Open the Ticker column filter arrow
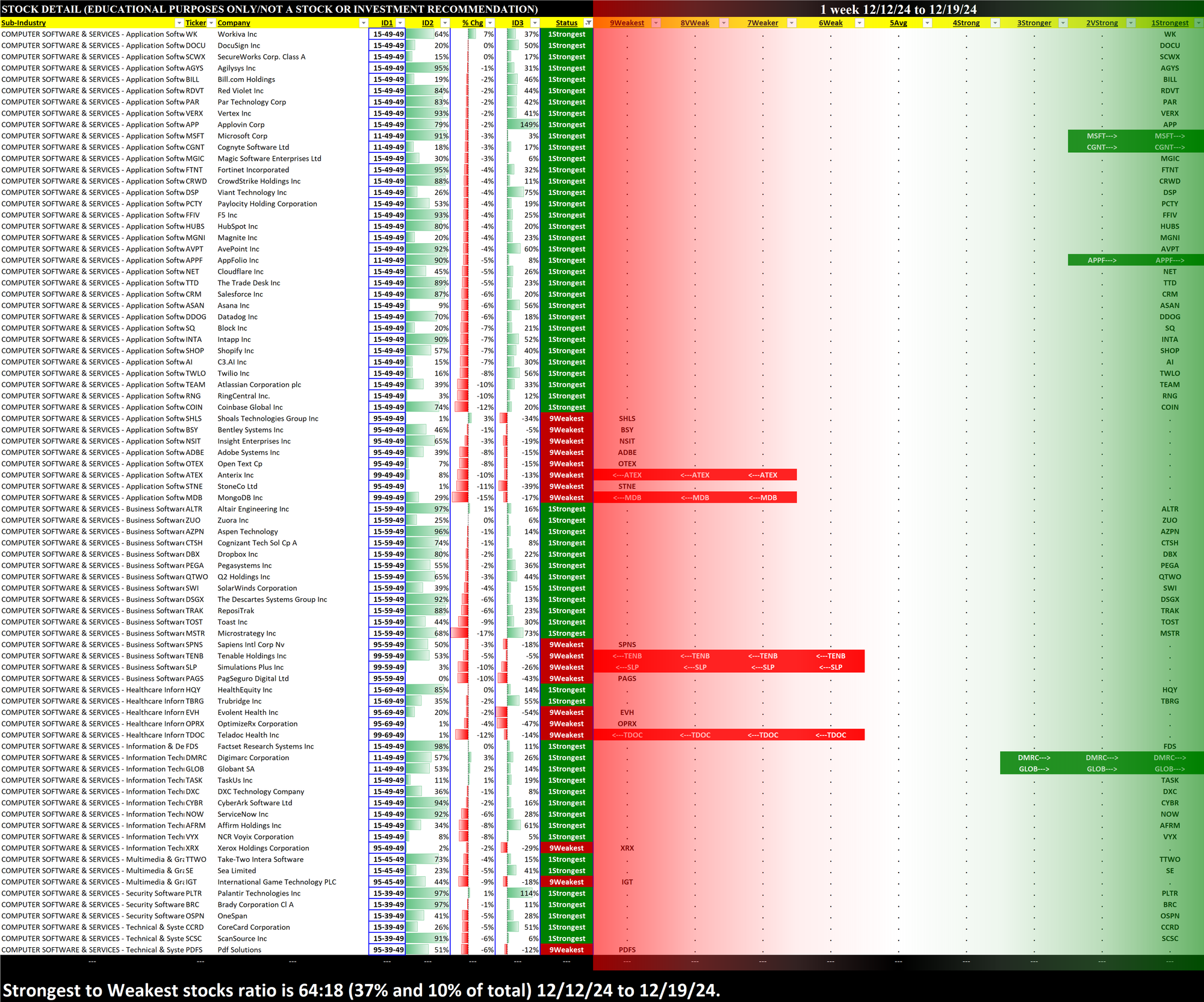 (211, 23)
